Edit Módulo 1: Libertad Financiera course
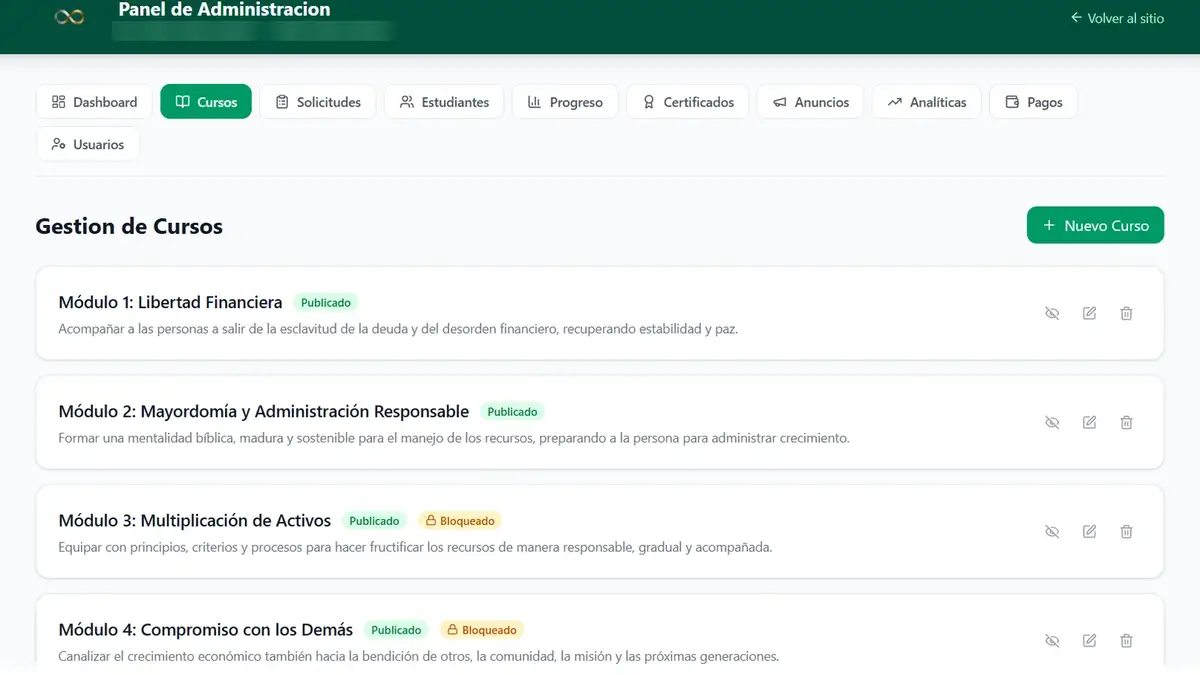 pyautogui.click(x=1089, y=313)
